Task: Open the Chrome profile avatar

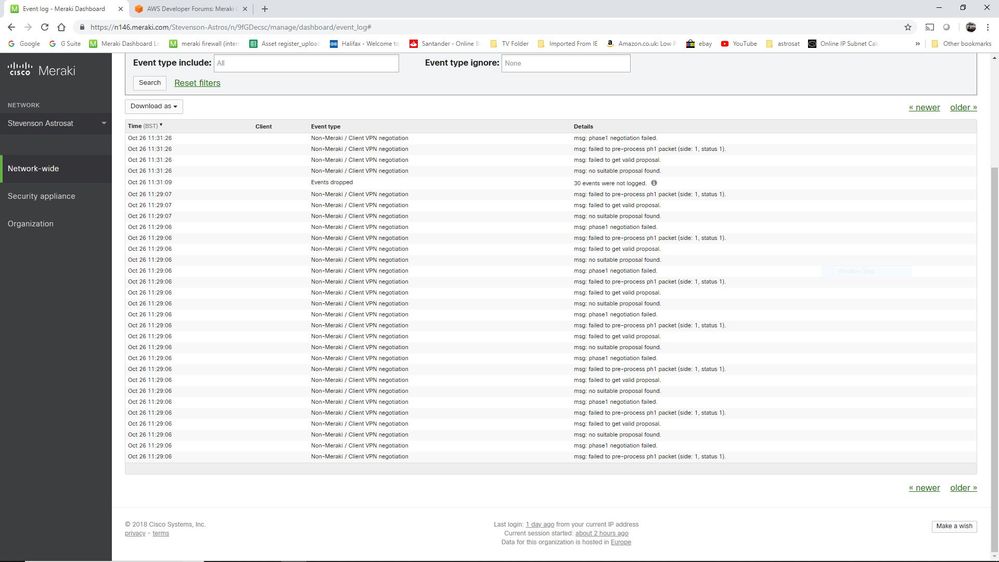Action: pyautogui.click(x=970, y=27)
